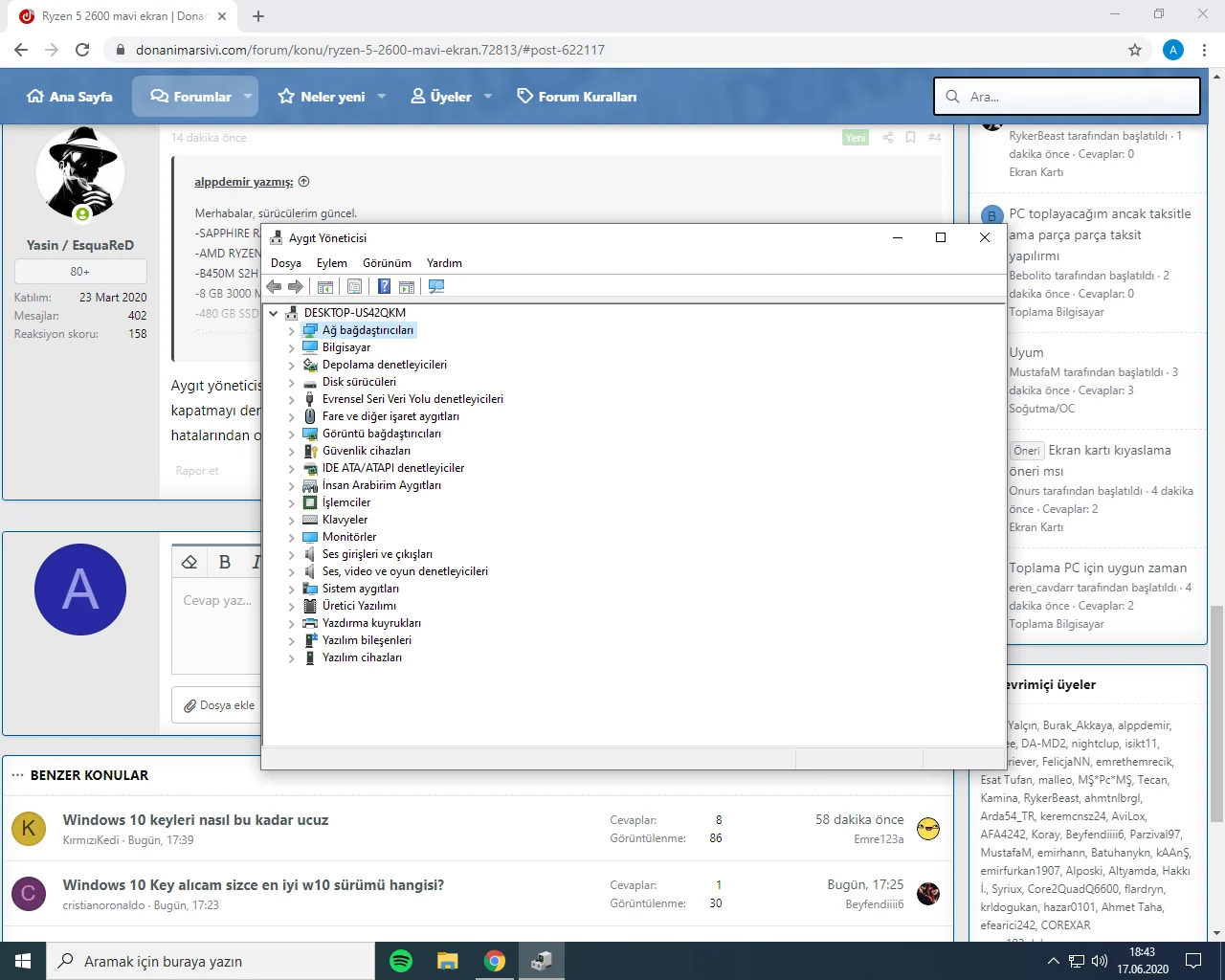
Task: Click the Scan for hardware changes icon
Action: pyautogui.click(x=436, y=286)
